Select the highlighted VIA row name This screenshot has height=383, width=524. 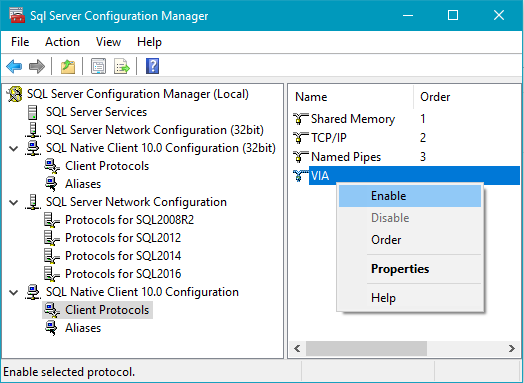click(320, 176)
